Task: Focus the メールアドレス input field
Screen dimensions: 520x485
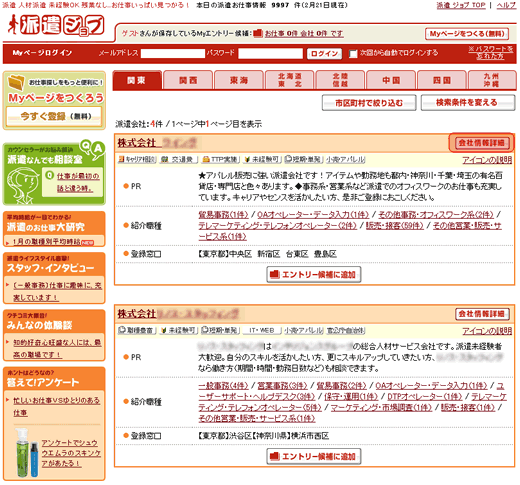Action: pos(173,53)
